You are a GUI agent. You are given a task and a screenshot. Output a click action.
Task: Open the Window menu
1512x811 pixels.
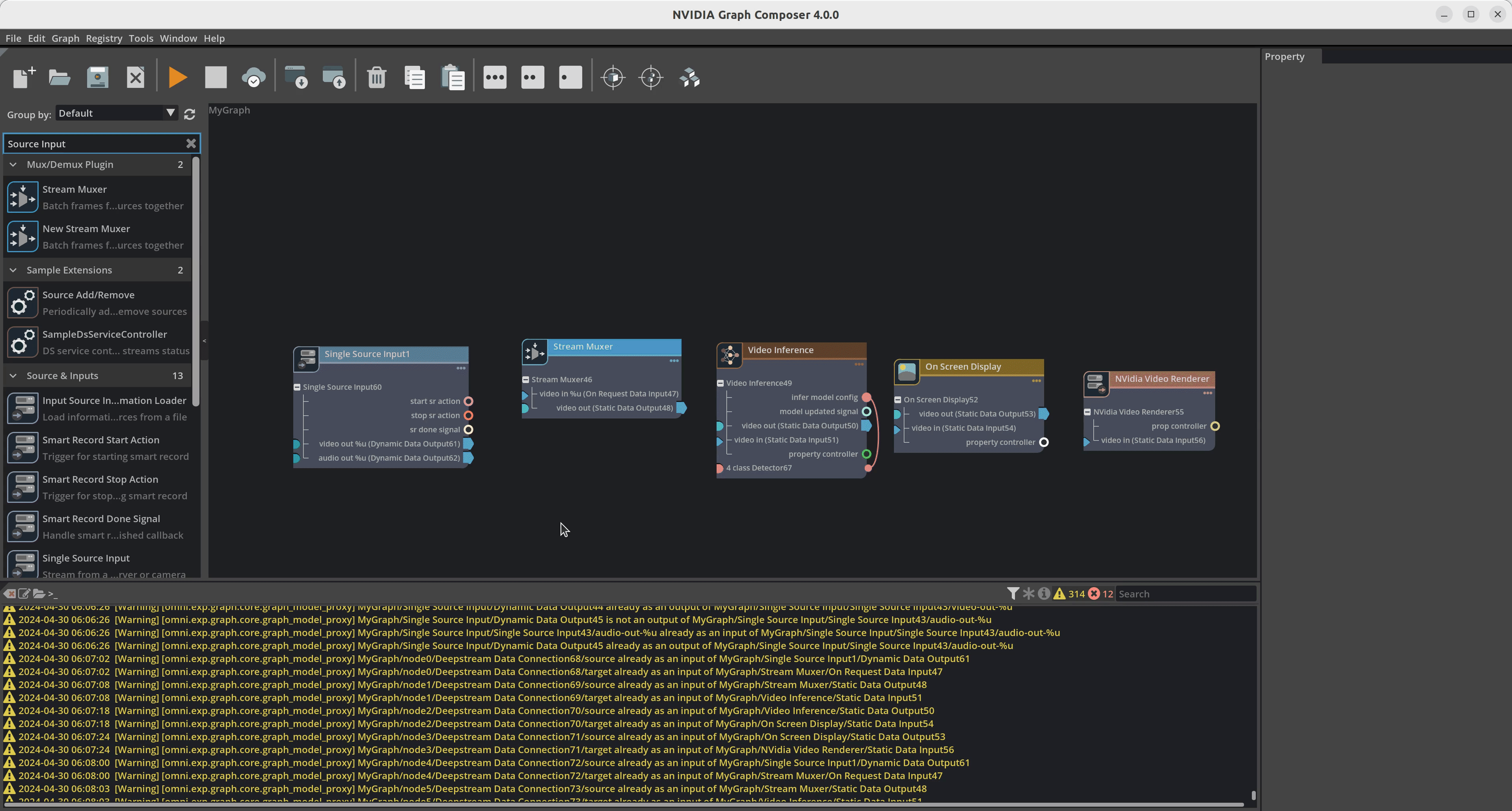pos(179,38)
